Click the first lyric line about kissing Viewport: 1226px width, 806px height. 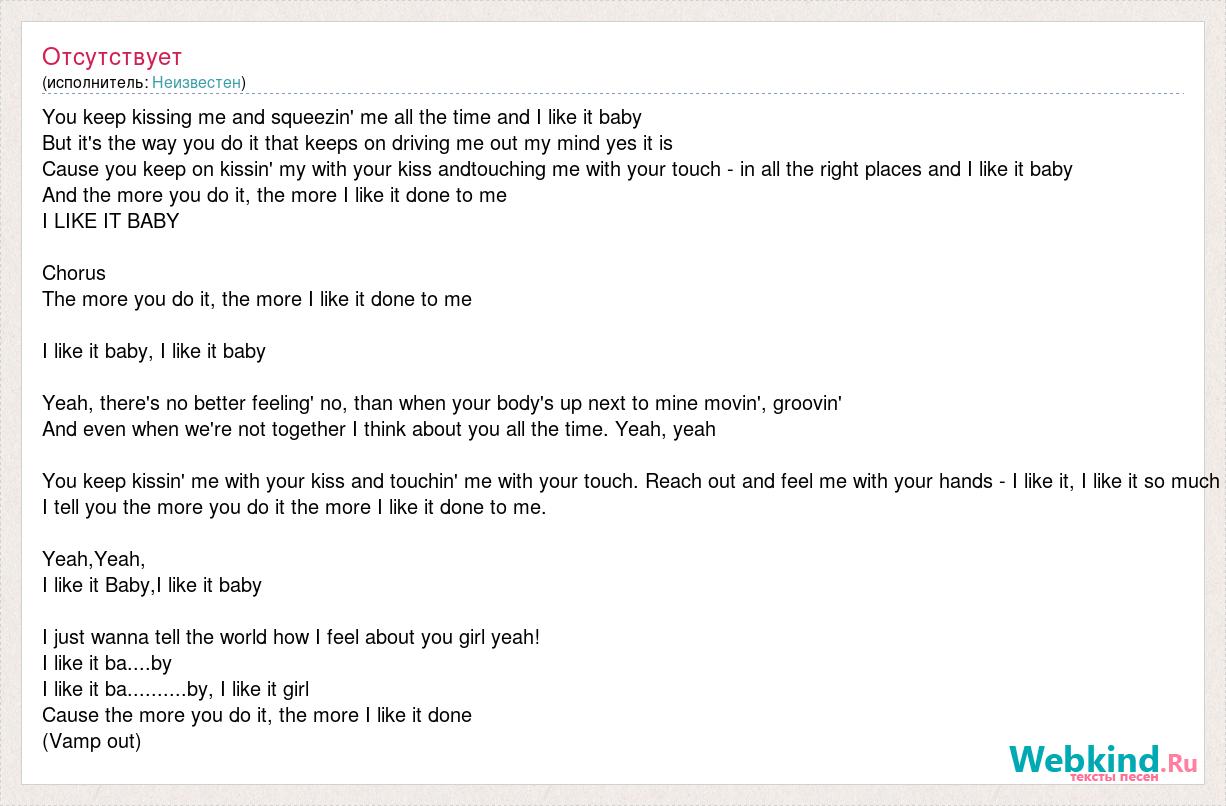(342, 117)
